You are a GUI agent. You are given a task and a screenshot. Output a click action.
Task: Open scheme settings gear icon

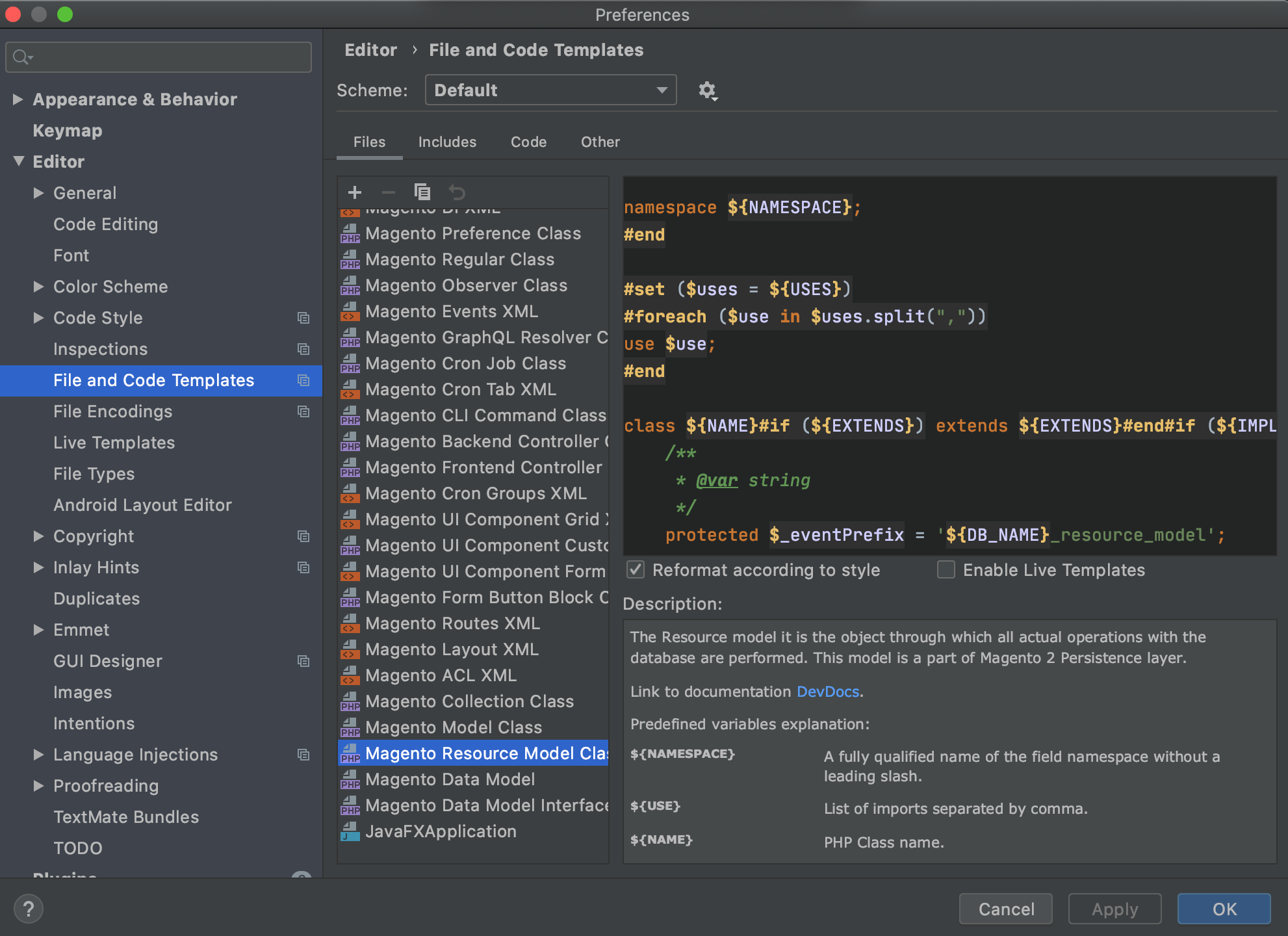(x=708, y=90)
